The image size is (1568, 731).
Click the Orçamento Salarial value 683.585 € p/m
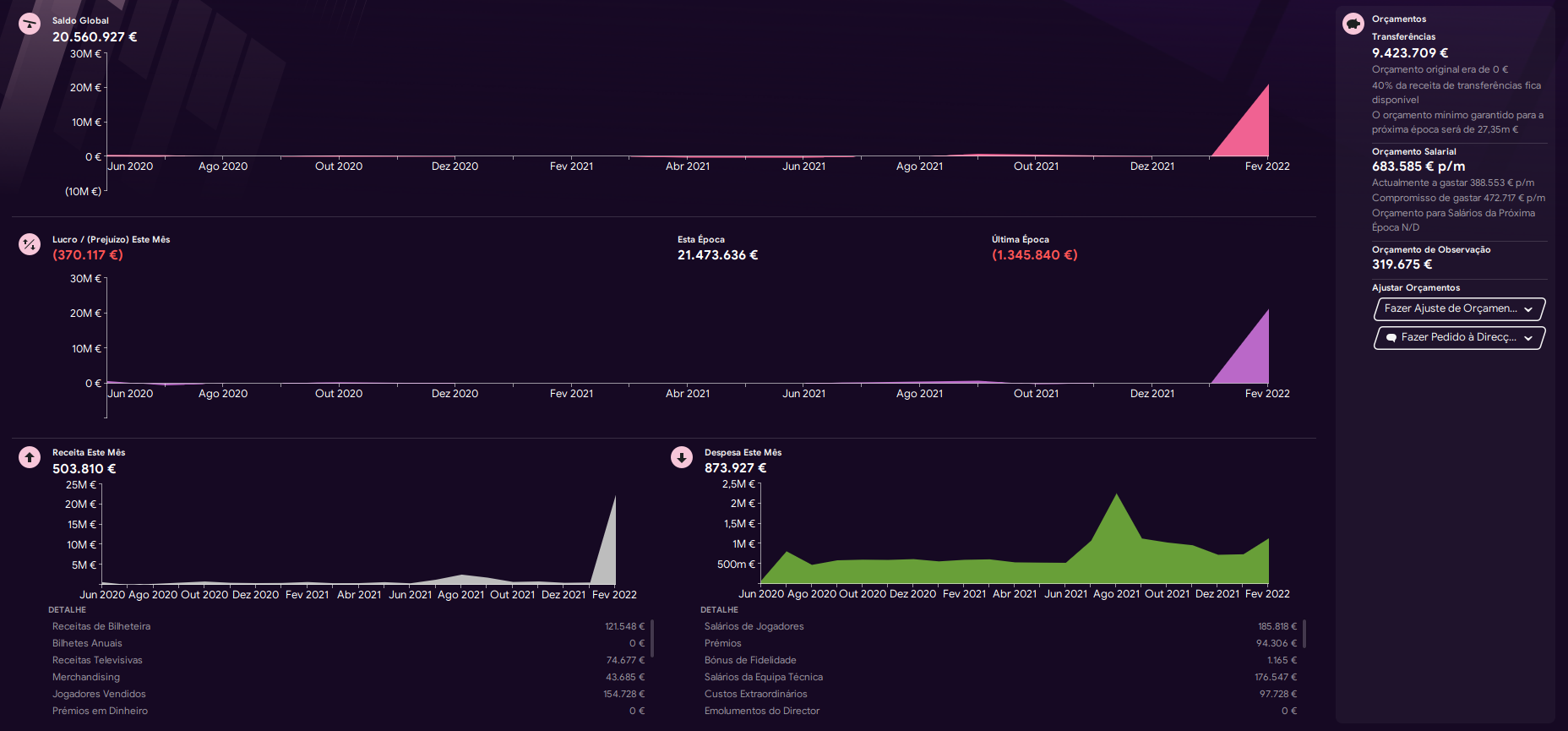pyautogui.click(x=1418, y=166)
